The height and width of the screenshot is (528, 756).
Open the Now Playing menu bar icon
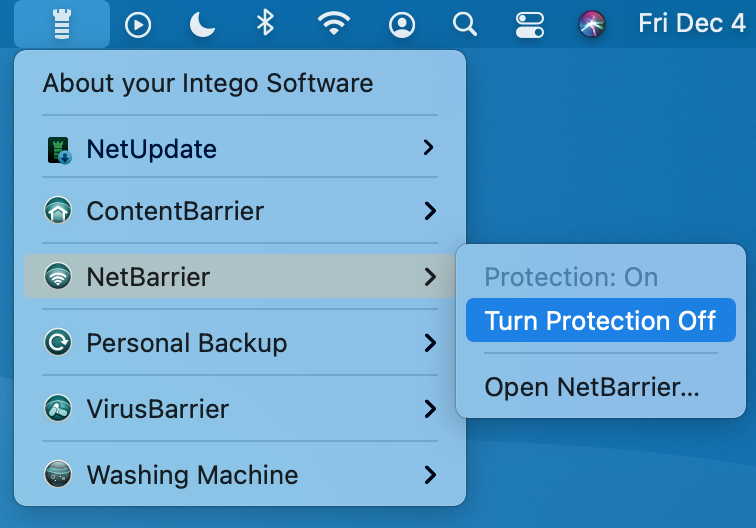138,25
